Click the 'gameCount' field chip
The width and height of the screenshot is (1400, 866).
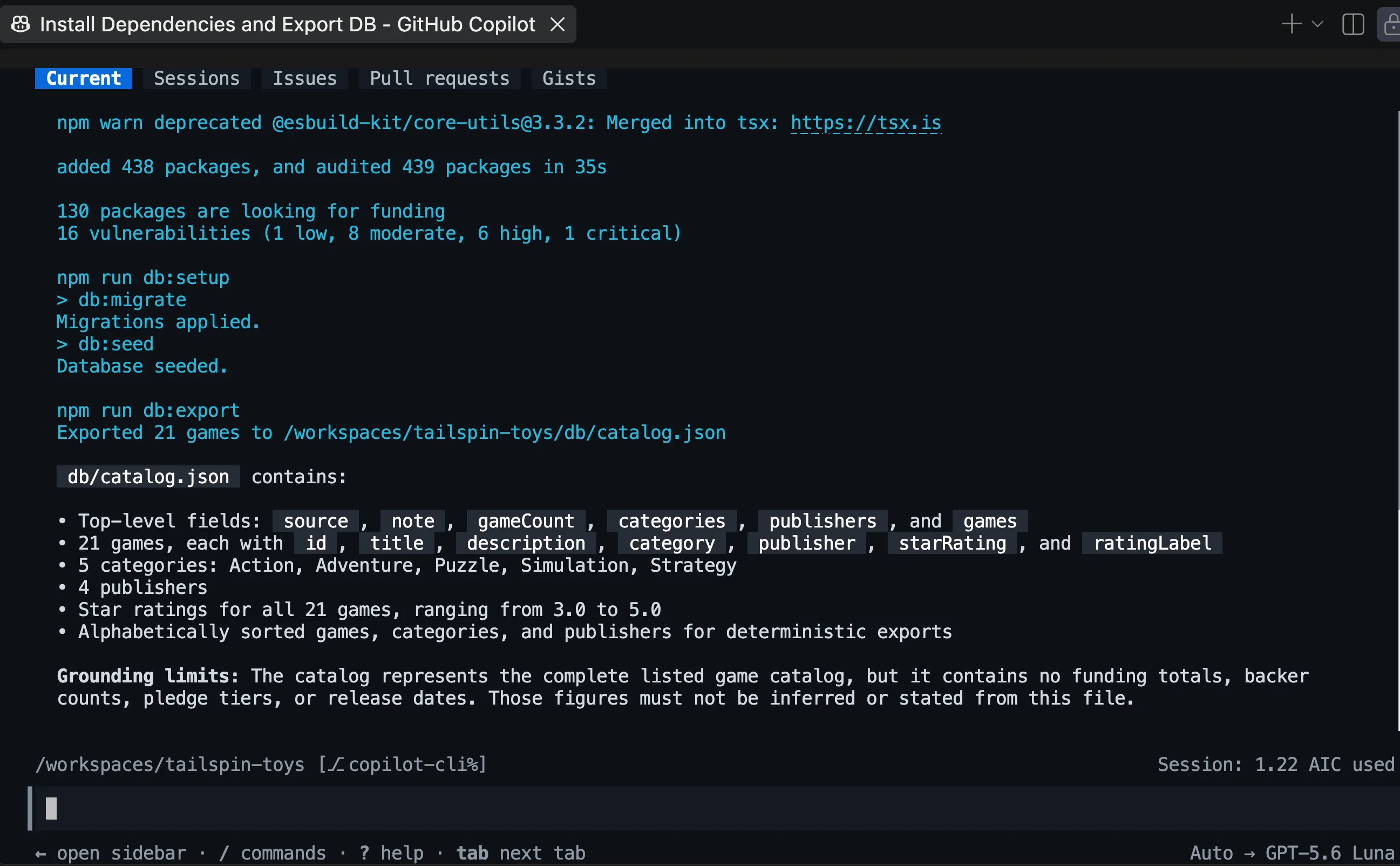526,520
